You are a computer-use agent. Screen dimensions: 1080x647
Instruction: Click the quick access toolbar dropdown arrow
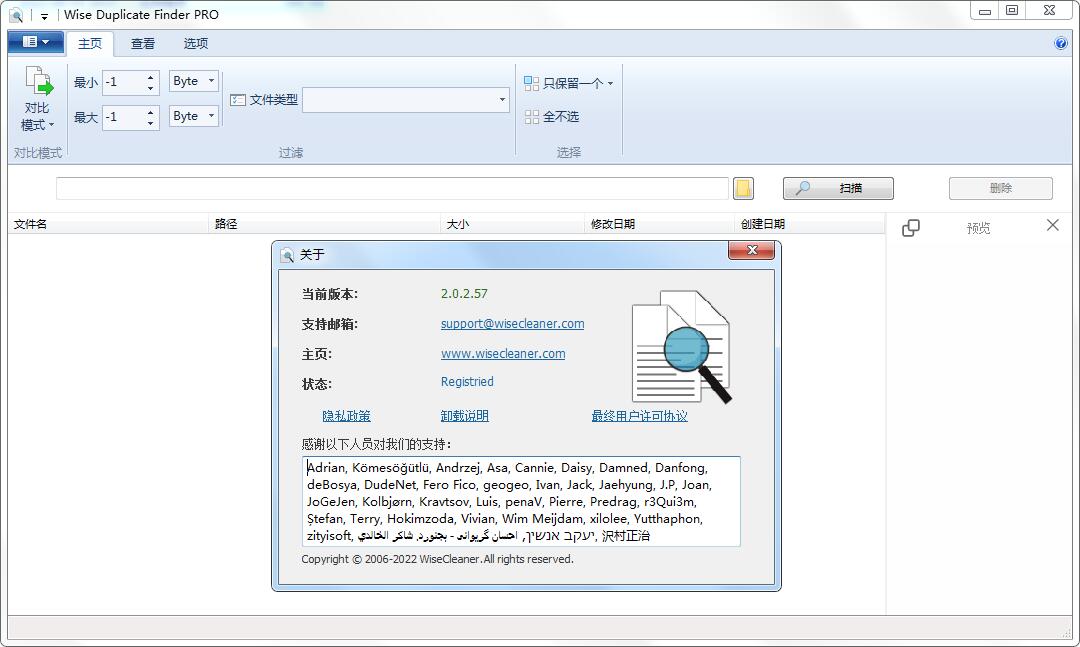pos(44,16)
